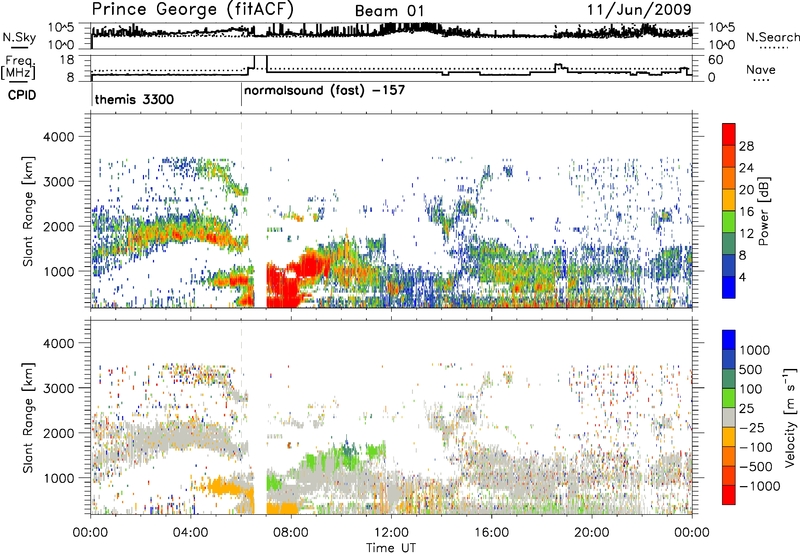Pick the red bottom segment of Velocity colorbar
The width and height of the screenshot is (800, 554).
729,495
